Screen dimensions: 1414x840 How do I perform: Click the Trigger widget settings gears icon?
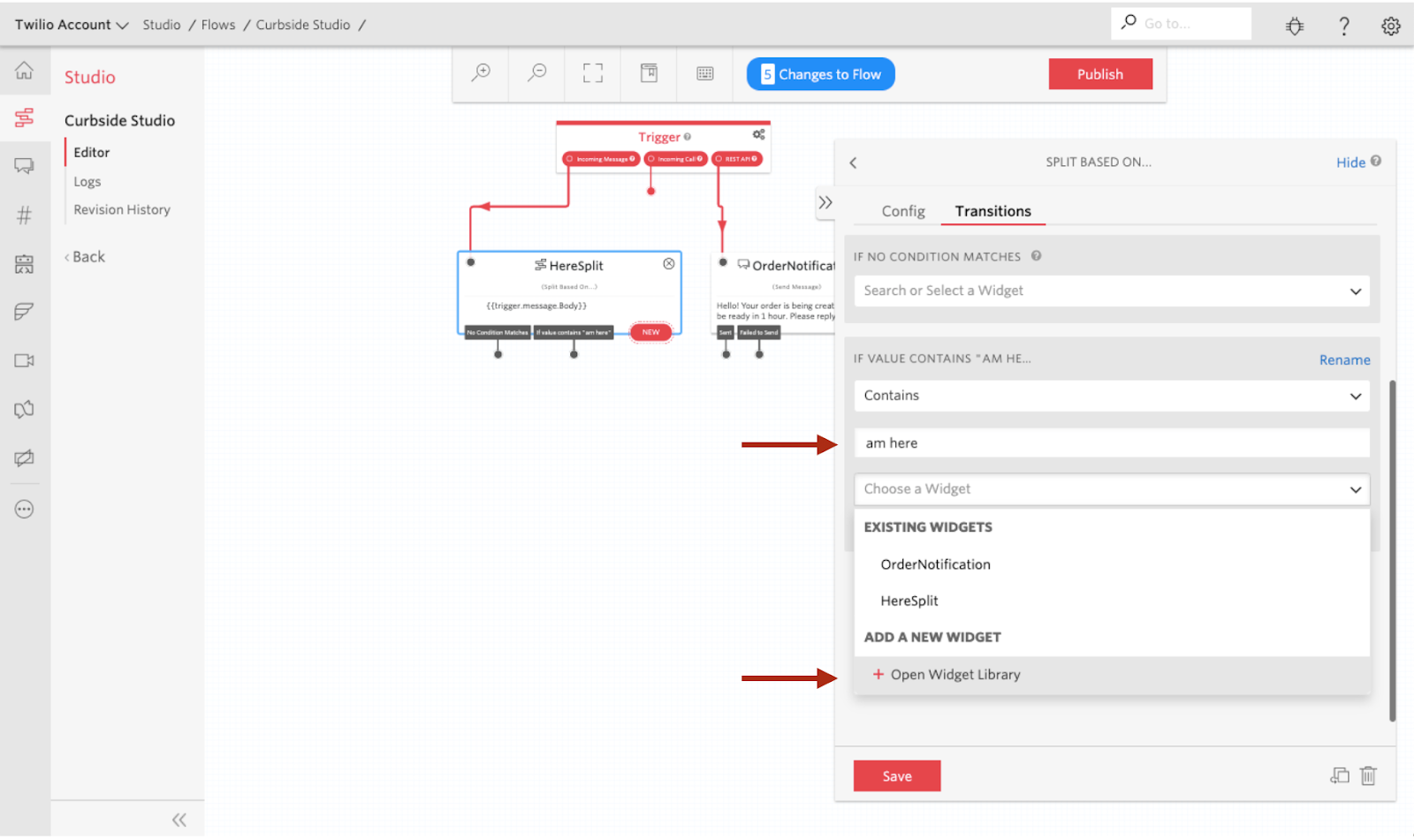758,134
